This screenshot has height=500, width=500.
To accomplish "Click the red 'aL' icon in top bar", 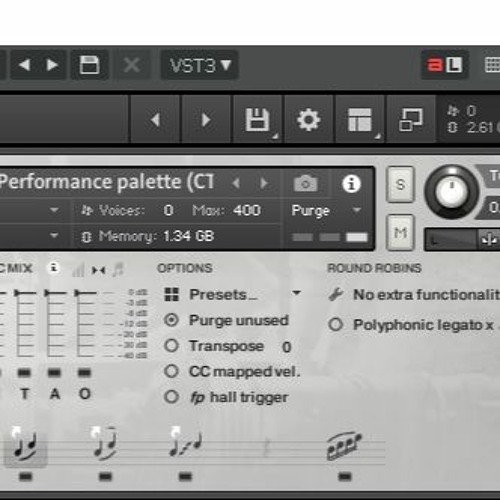I will click(x=445, y=65).
